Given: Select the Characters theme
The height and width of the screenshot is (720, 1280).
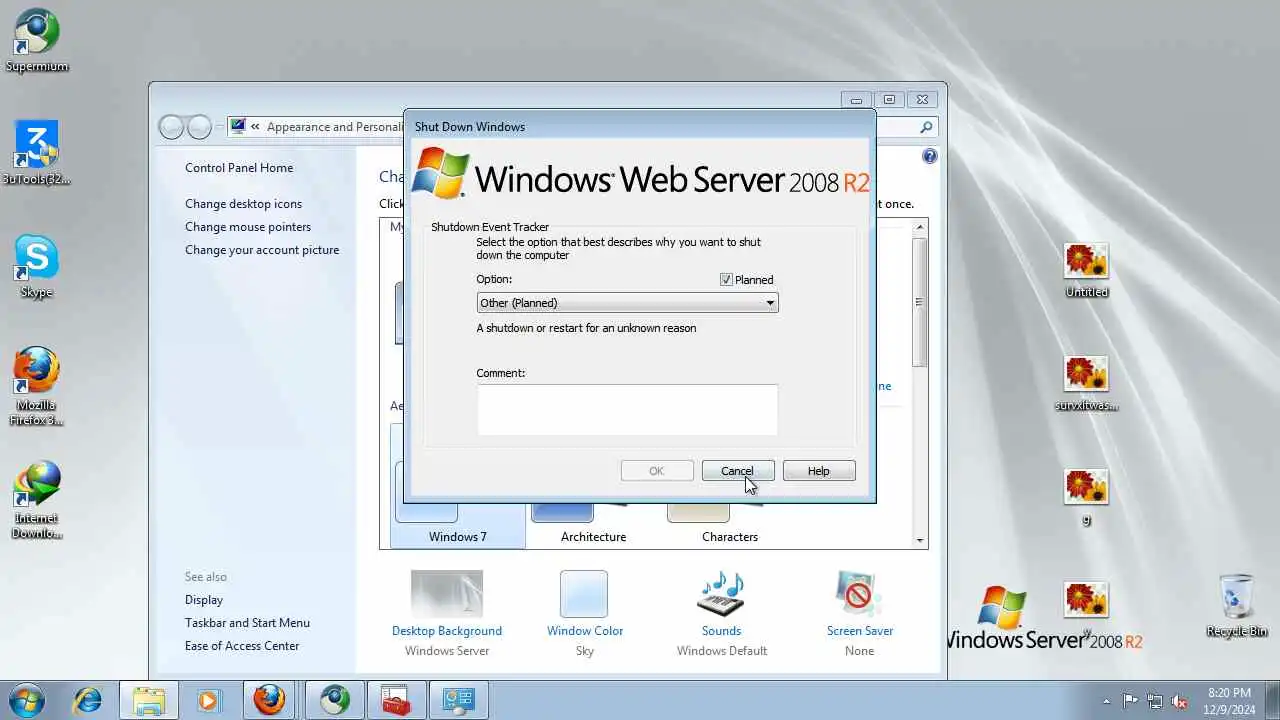Looking at the screenshot, I should click(729, 523).
